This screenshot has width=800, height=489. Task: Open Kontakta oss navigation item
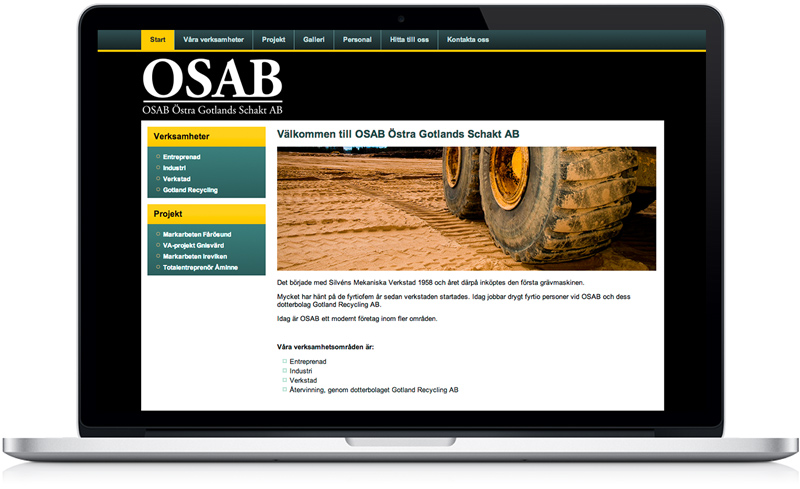[468, 40]
